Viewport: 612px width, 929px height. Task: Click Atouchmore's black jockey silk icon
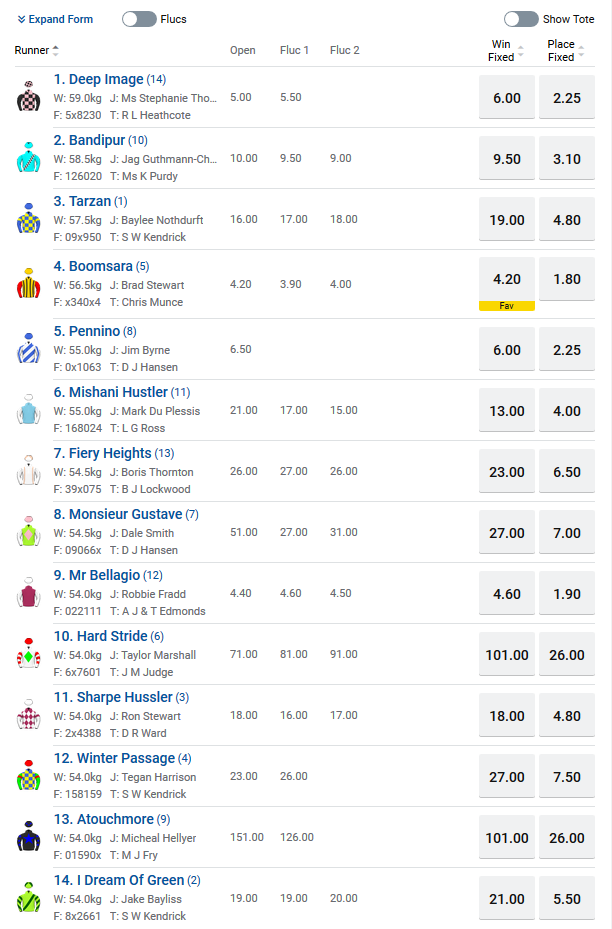click(x=28, y=837)
